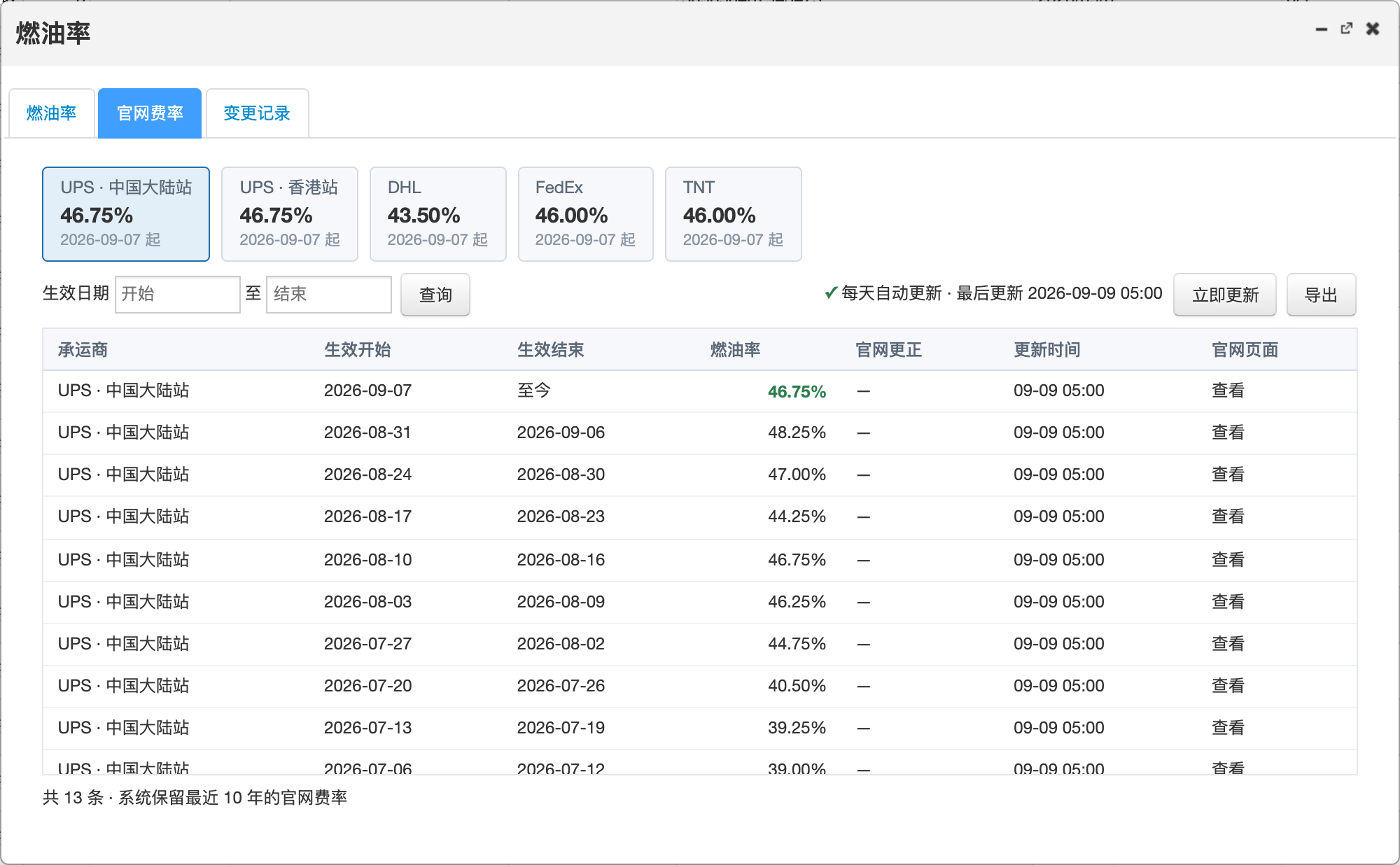
Task: Click the 2026-07-26 end date cell
Action: pyautogui.click(x=561, y=686)
